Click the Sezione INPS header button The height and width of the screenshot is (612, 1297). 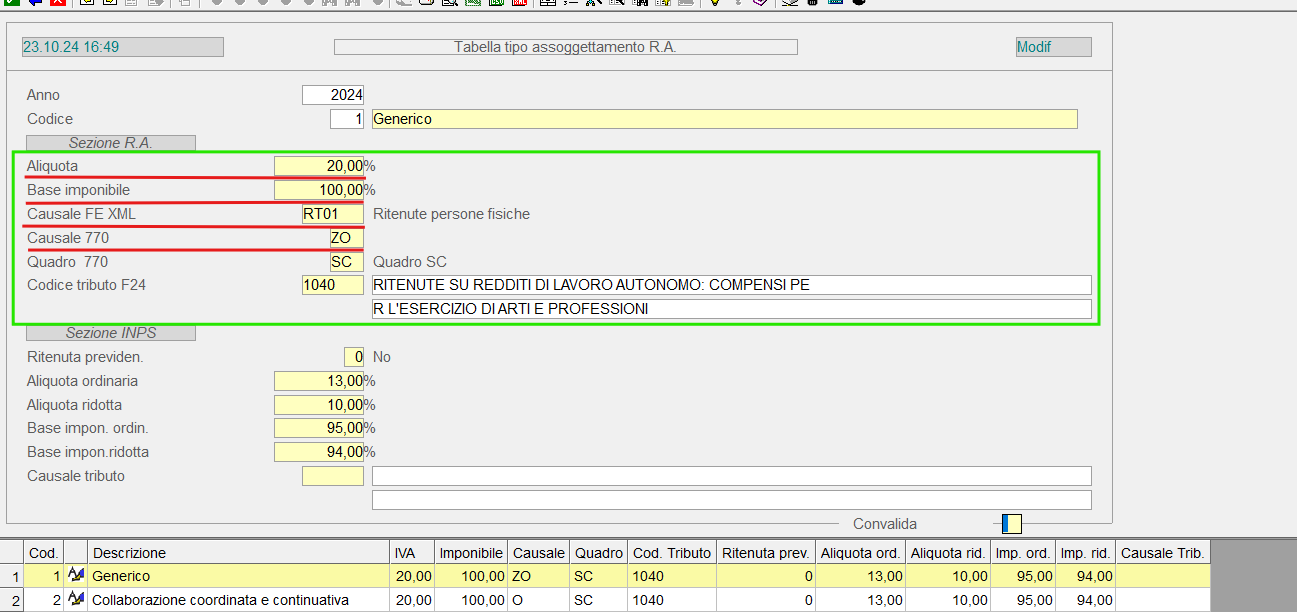[110, 333]
